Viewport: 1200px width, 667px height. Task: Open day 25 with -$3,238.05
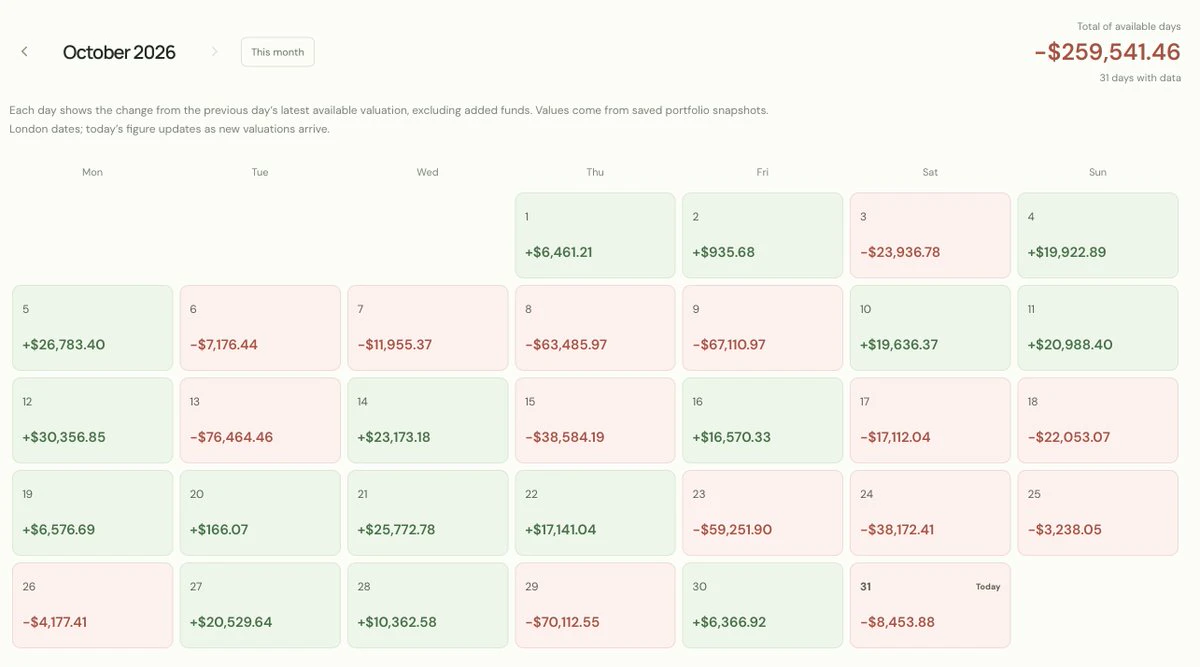[x=1098, y=513]
